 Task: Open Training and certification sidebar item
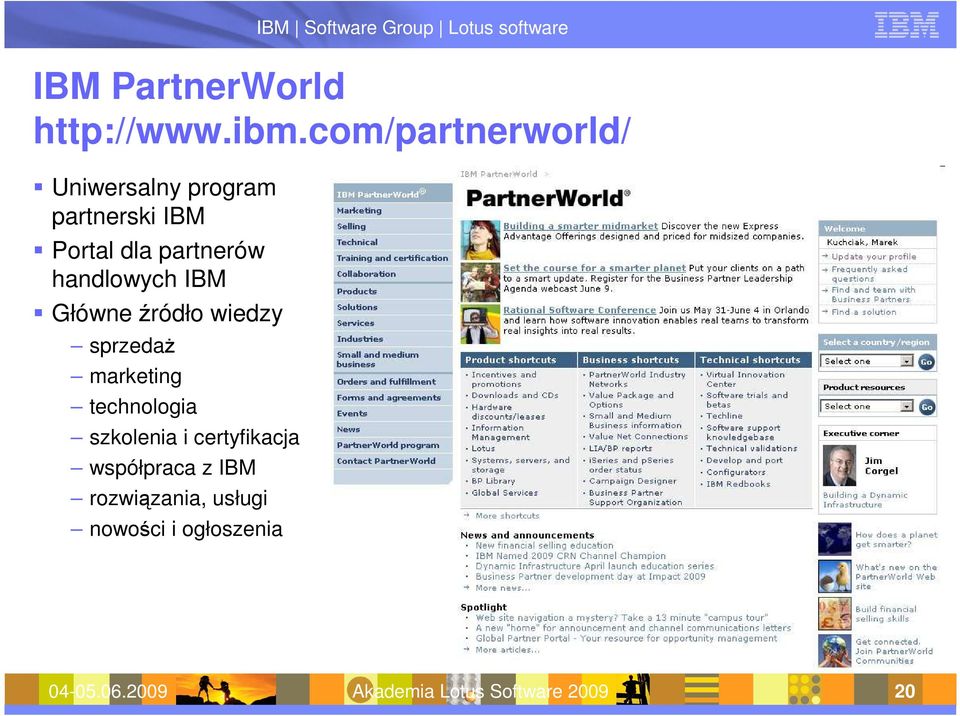(392, 258)
